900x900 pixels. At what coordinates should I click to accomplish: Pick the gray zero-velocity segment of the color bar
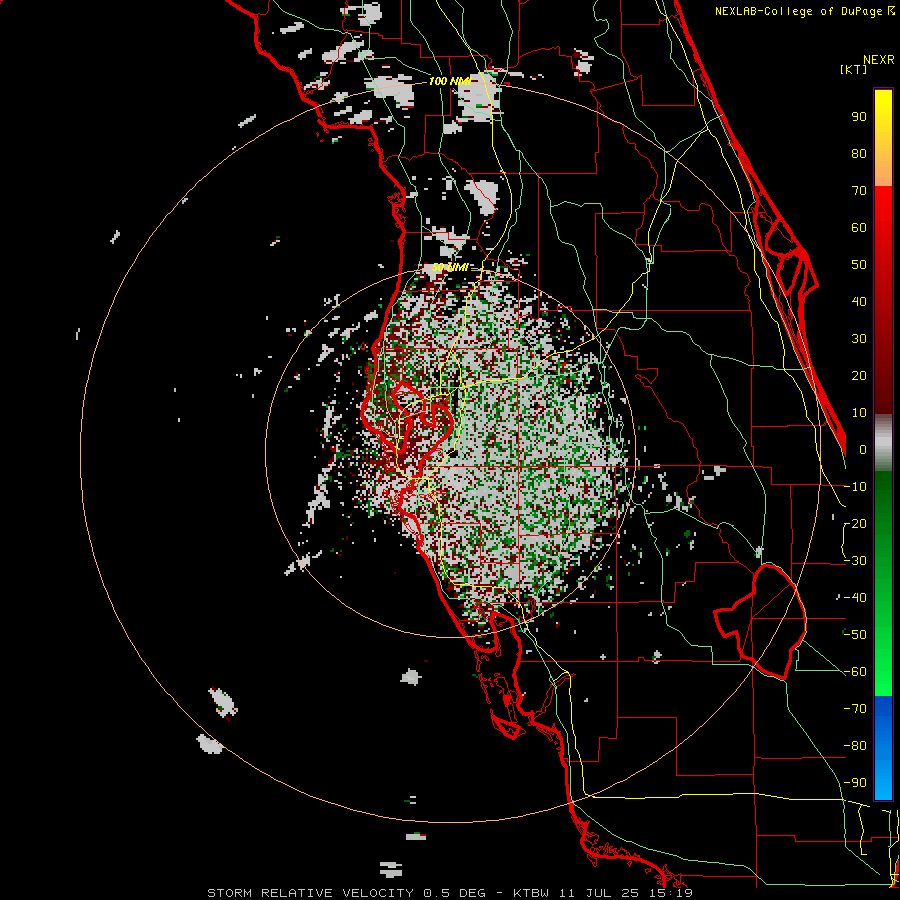(883, 443)
